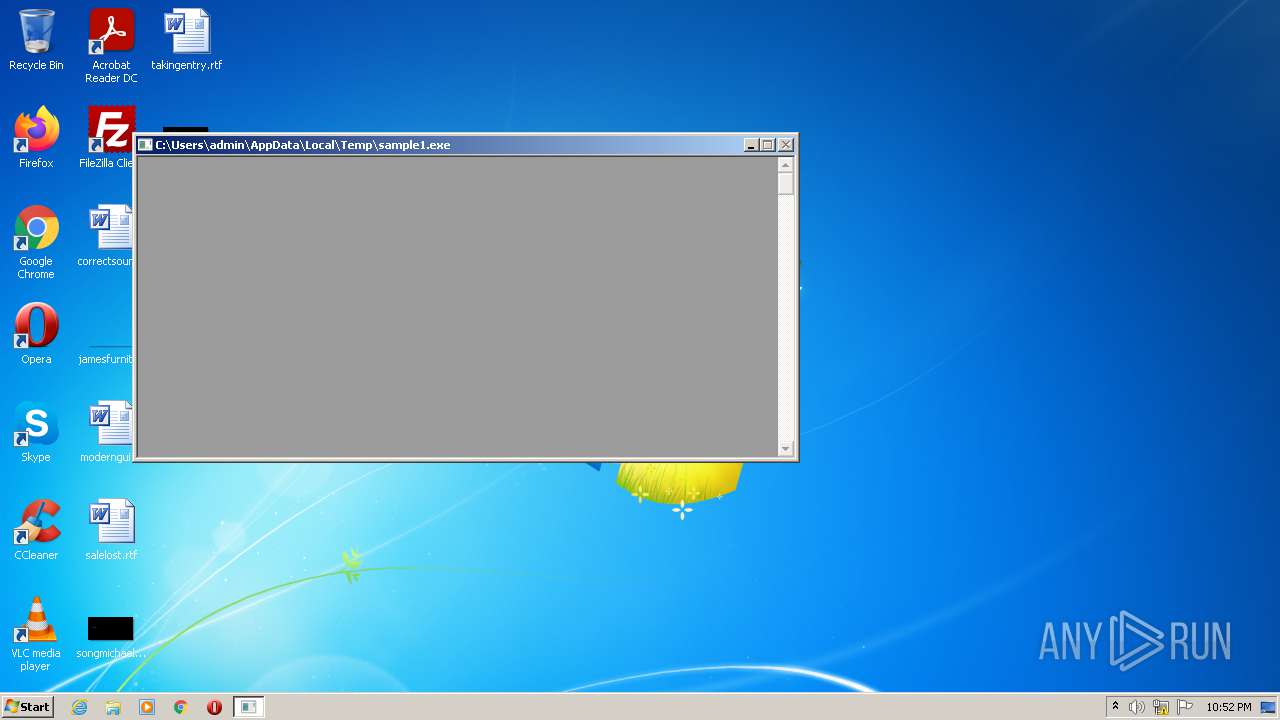Select the FileZilla Client shortcut

(108, 138)
